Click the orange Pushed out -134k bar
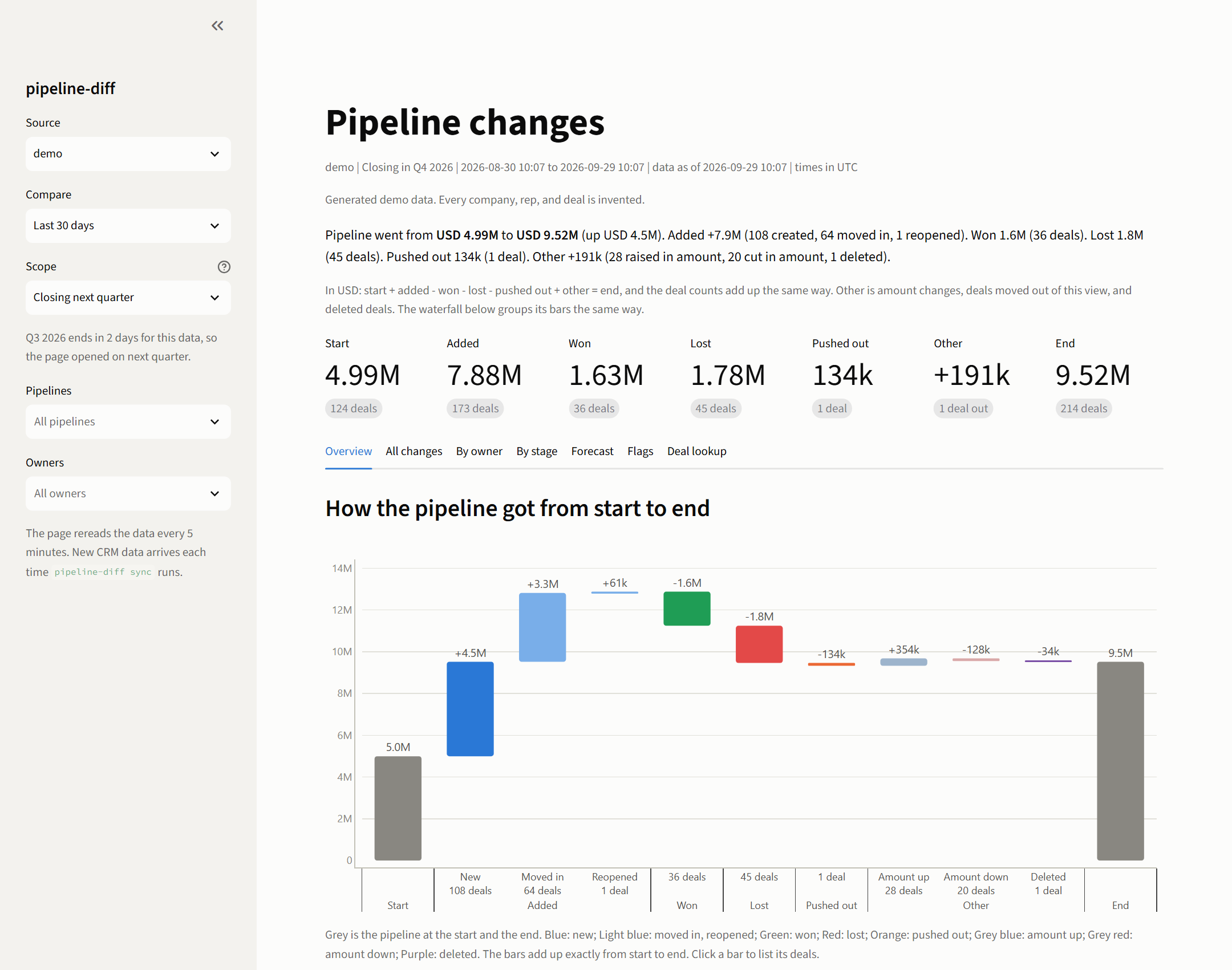Viewport: 1232px width, 970px height. [832, 664]
